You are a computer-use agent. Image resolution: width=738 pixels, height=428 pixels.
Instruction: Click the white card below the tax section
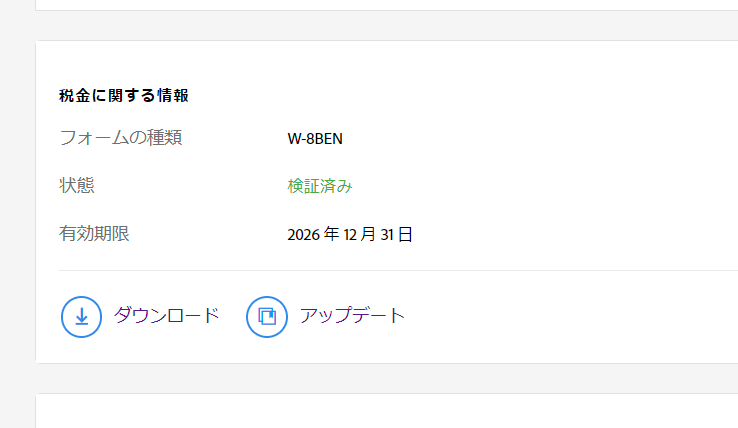(400, 412)
